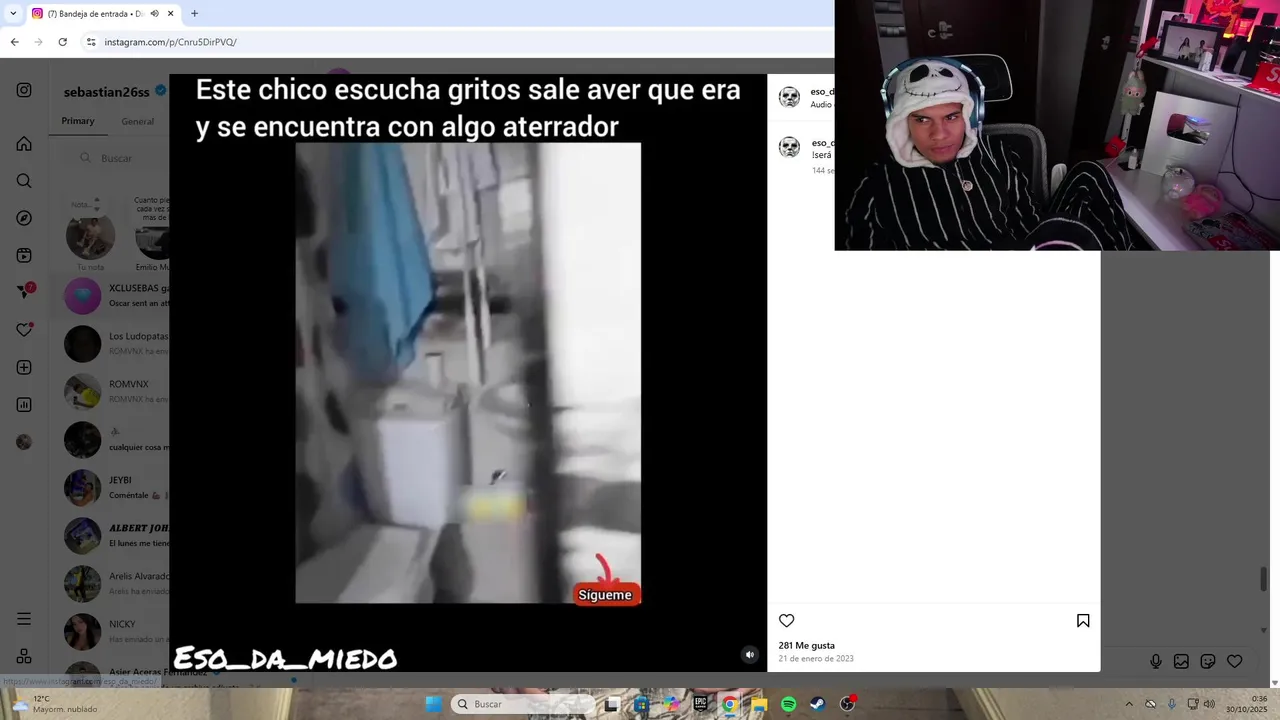The width and height of the screenshot is (1280, 720).
Task: Click the add image icon in chat
Action: click(1181, 661)
